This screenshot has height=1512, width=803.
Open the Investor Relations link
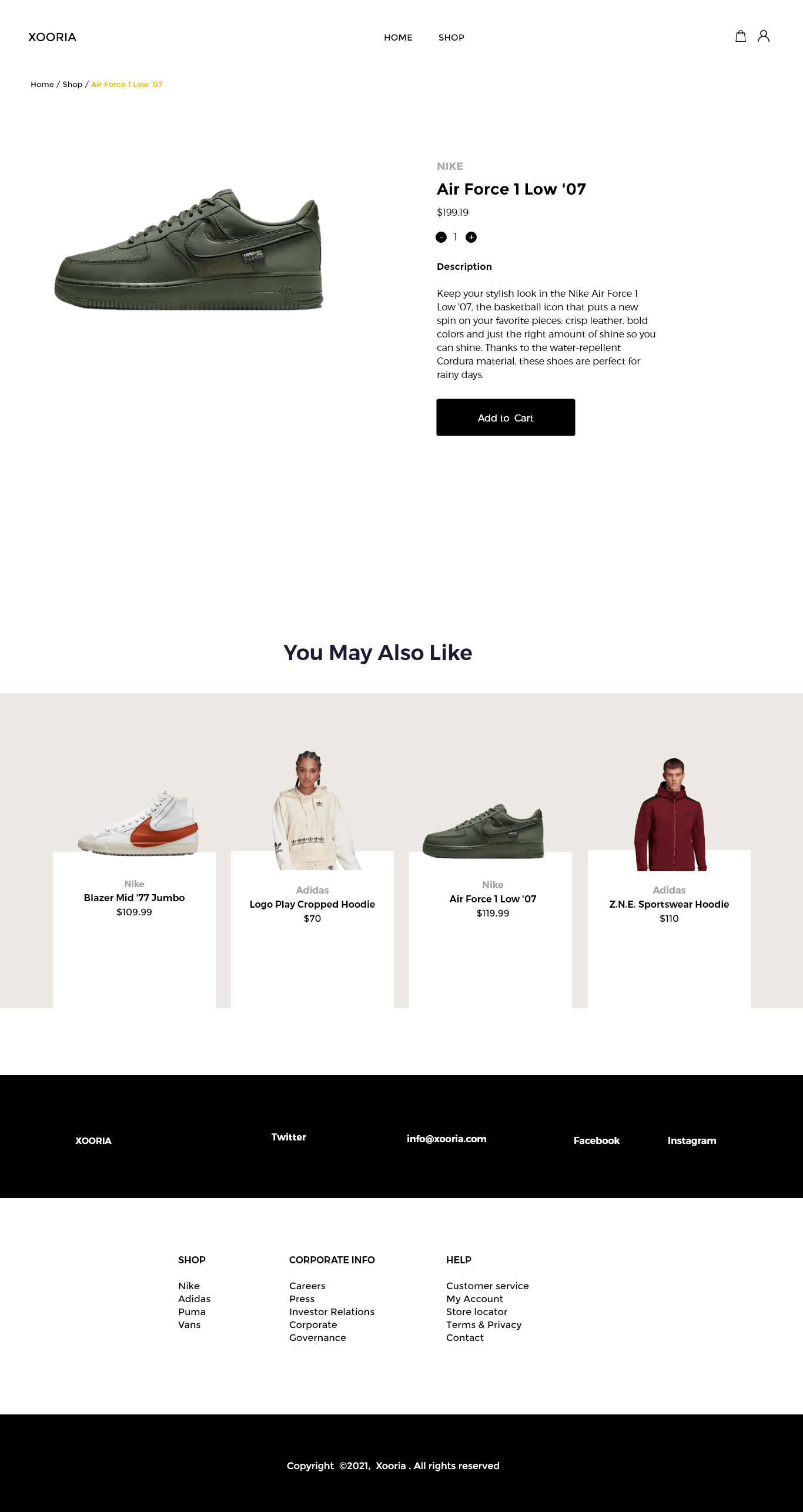pos(332,1312)
